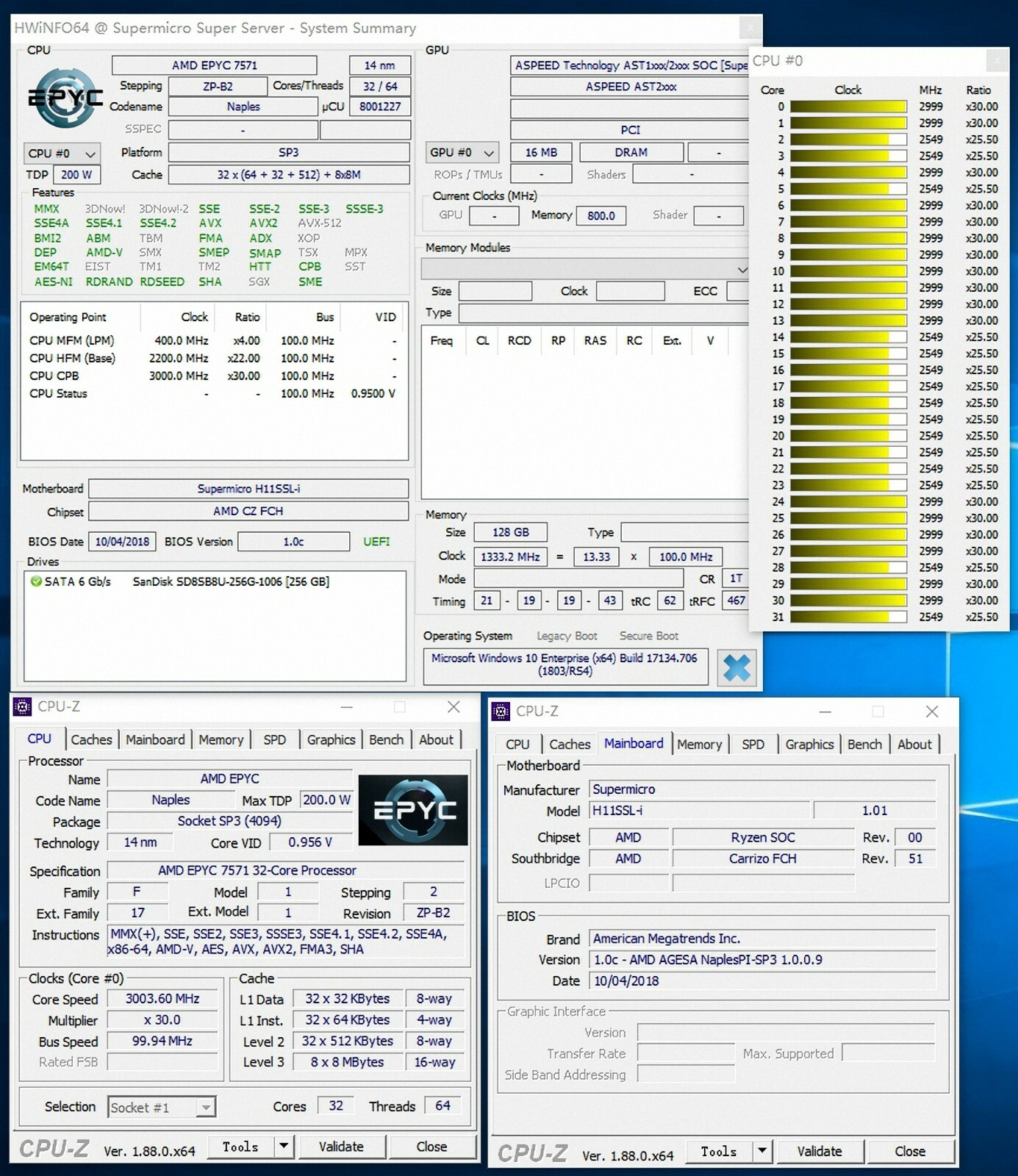Image resolution: width=1018 pixels, height=1176 pixels.
Task: Click Validate in CPU-Z processor window
Action: [341, 1146]
